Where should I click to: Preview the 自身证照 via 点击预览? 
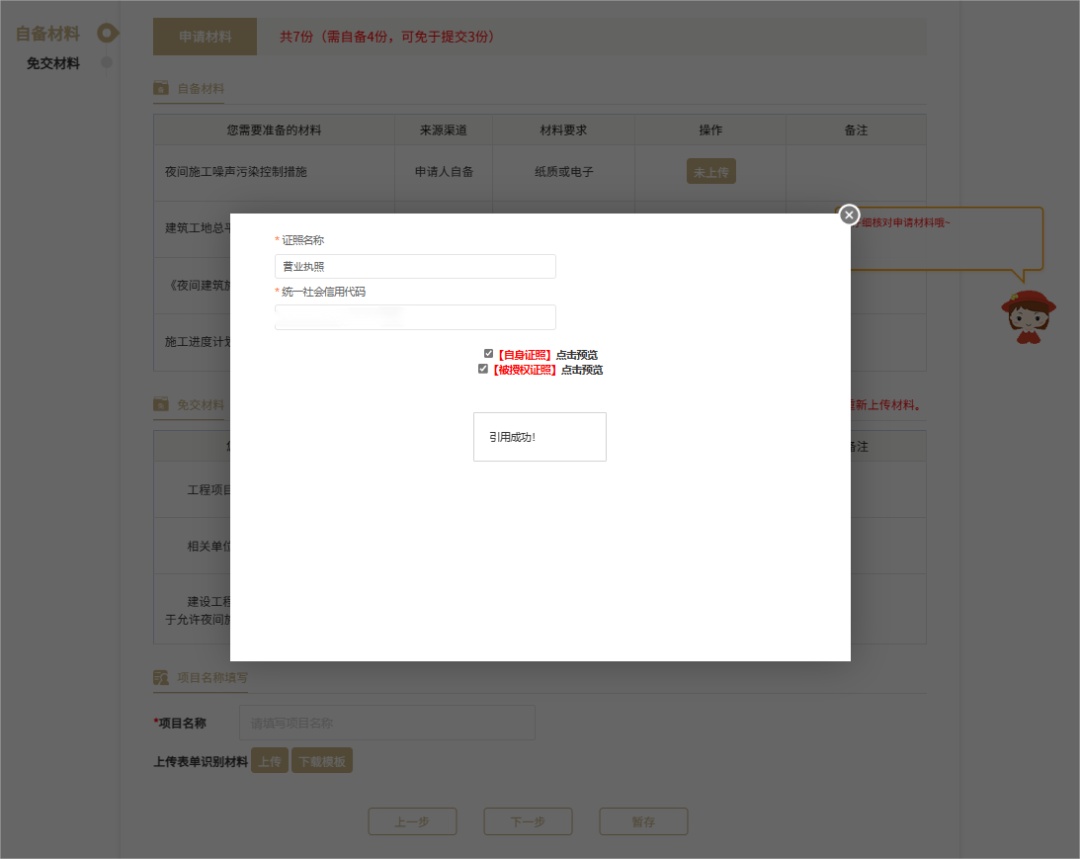click(x=577, y=355)
